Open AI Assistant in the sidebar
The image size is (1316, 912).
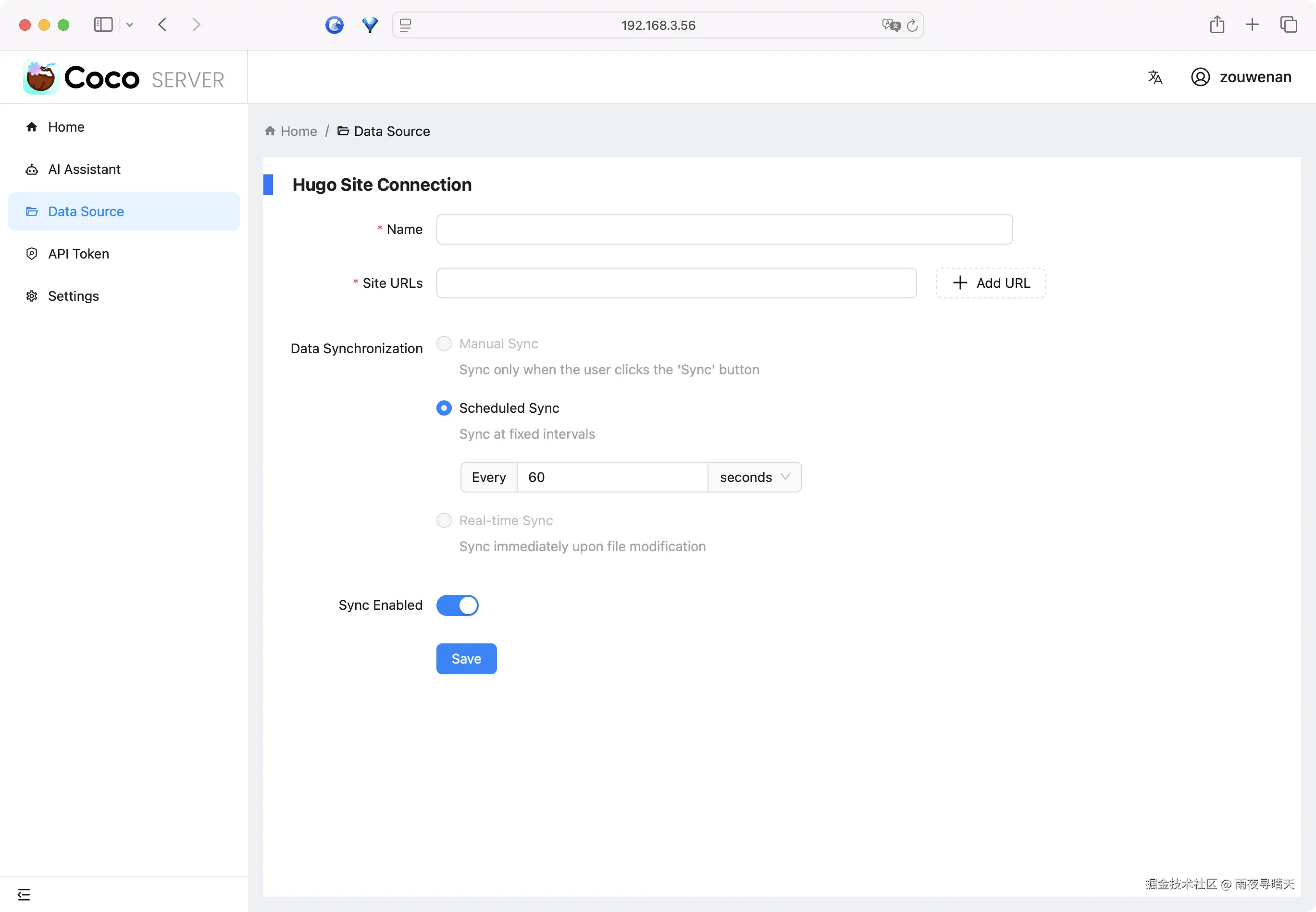pyautogui.click(x=84, y=169)
